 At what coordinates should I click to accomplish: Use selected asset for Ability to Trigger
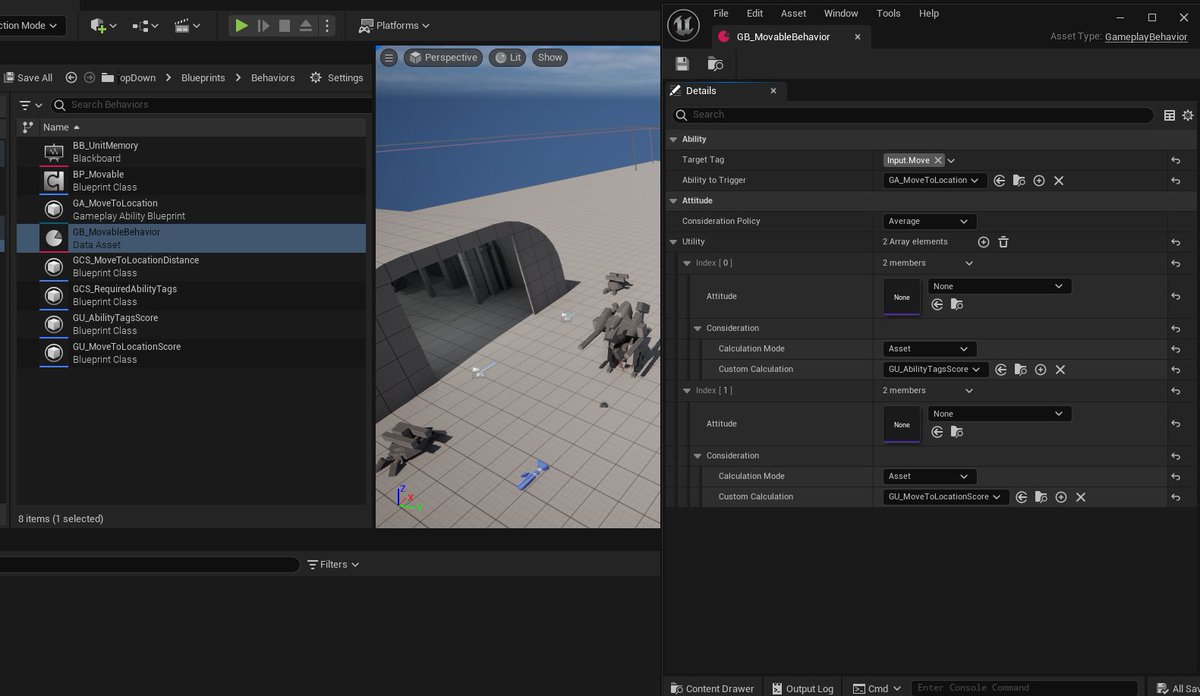[x=998, y=180]
